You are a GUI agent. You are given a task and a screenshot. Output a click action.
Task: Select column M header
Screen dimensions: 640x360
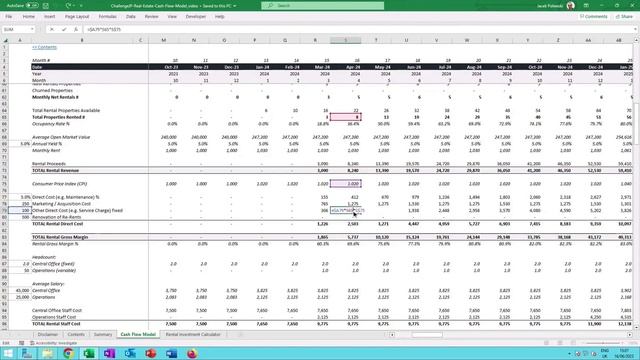(164, 40)
